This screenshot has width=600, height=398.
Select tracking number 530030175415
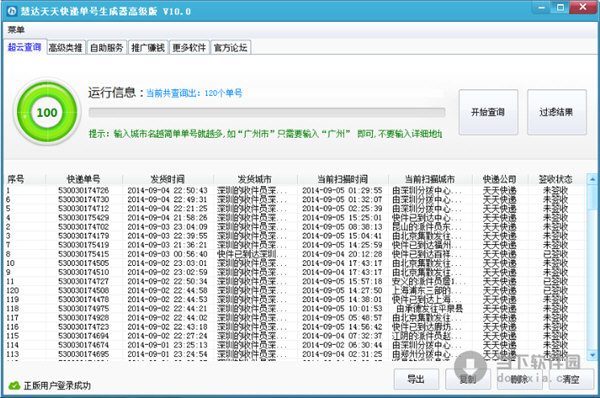point(83,254)
